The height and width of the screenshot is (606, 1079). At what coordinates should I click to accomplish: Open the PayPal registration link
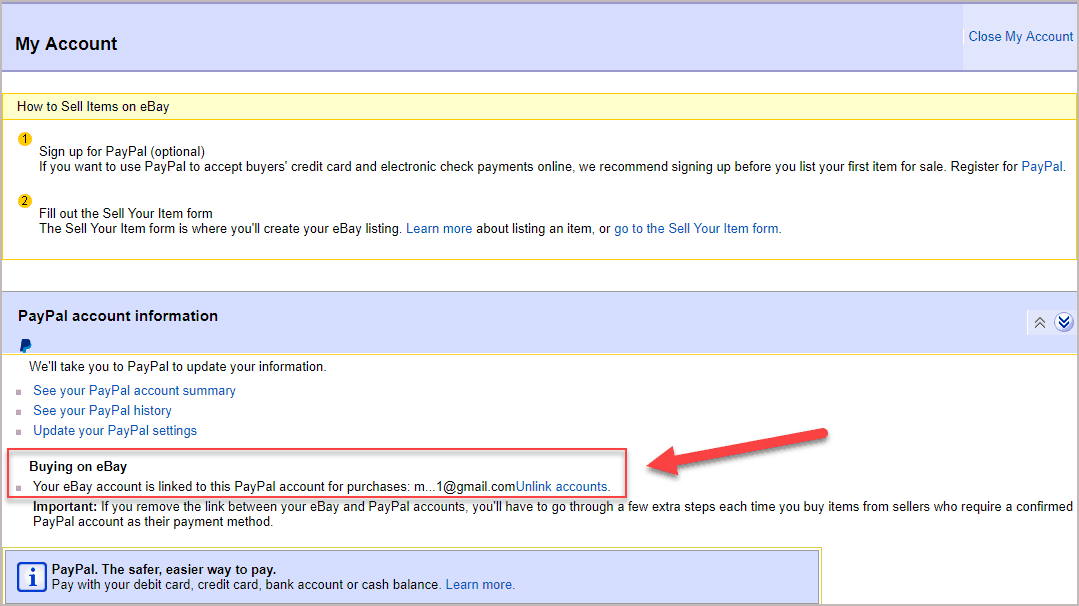[x=1041, y=166]
